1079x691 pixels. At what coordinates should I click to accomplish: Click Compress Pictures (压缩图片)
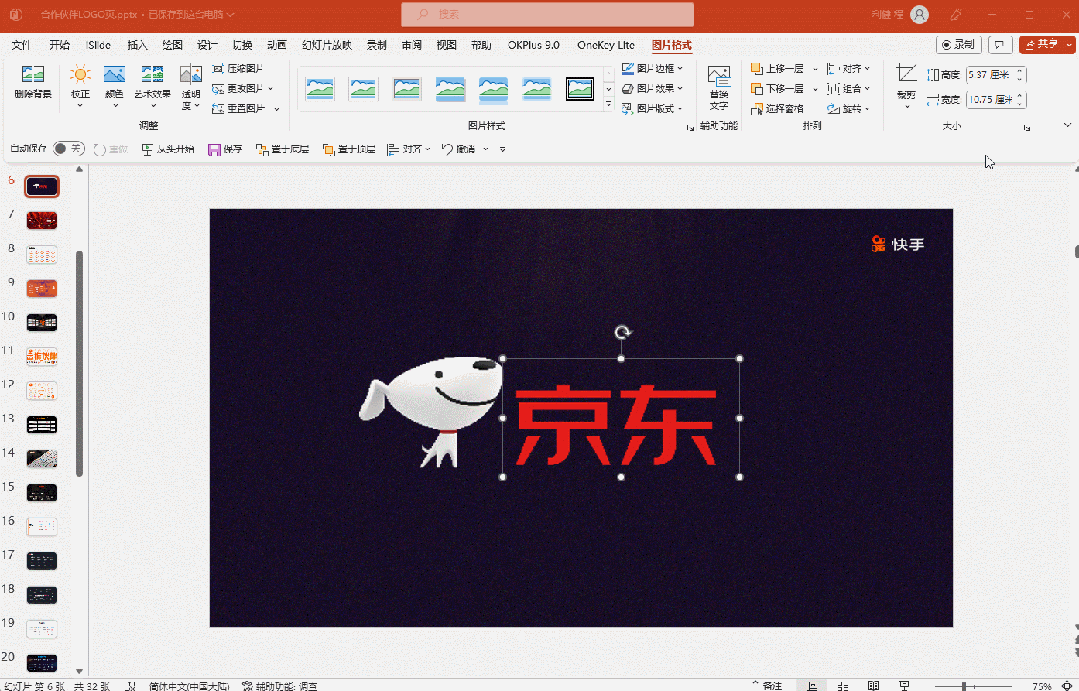tap(237, 69)
